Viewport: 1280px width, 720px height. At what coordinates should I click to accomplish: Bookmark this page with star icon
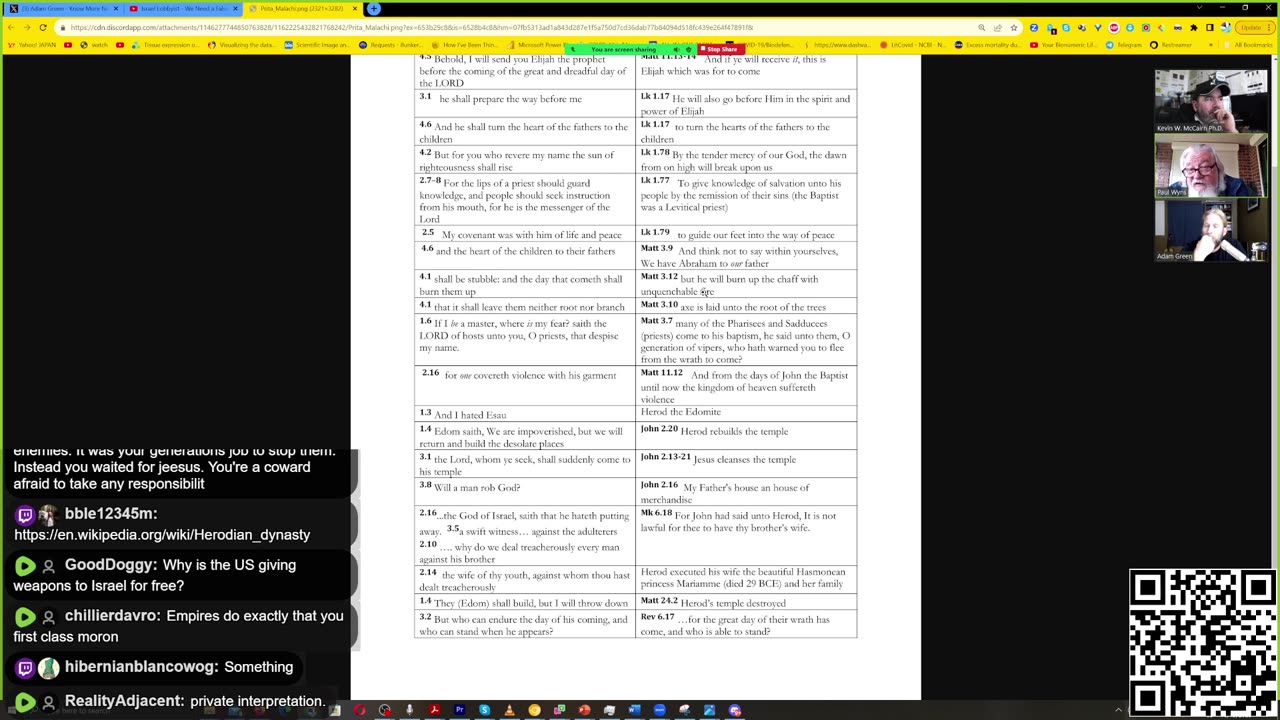[1013, 27]
